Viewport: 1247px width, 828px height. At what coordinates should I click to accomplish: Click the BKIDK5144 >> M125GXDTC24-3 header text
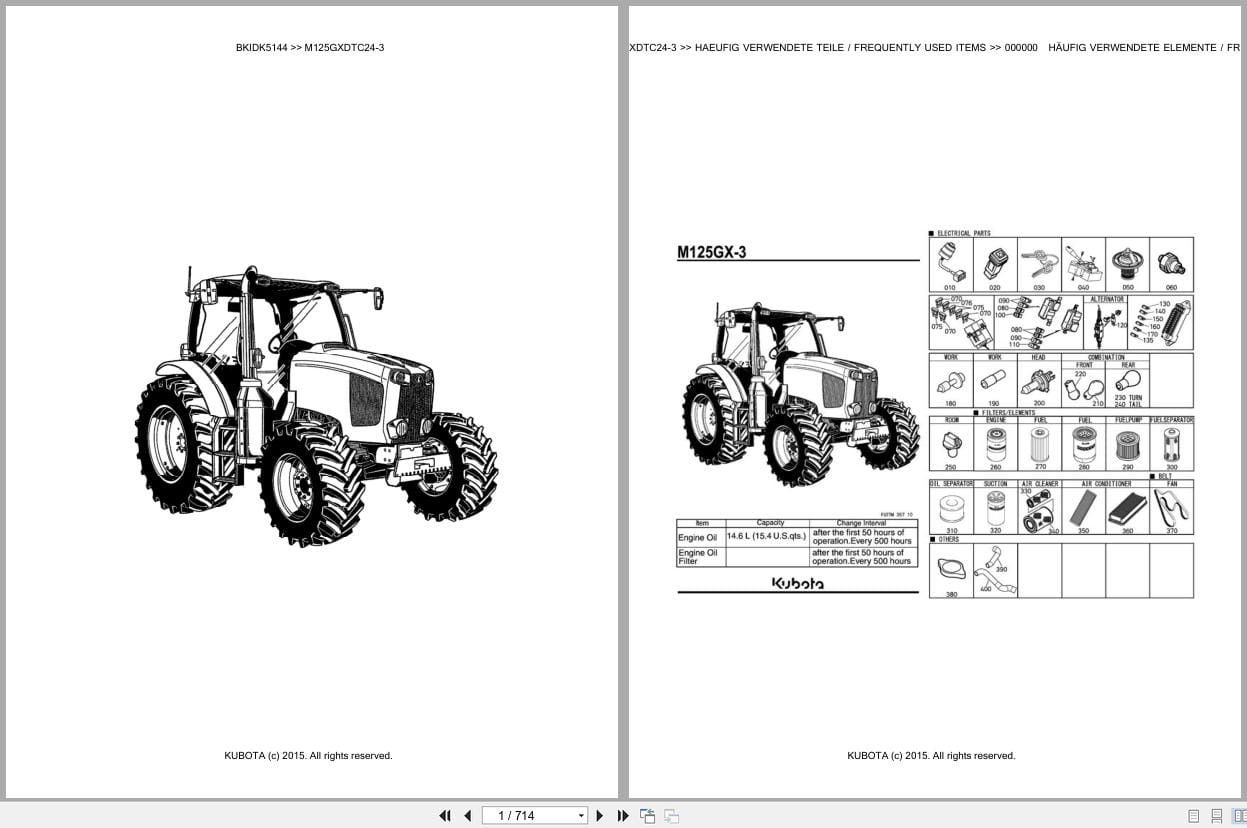[310, 47]
